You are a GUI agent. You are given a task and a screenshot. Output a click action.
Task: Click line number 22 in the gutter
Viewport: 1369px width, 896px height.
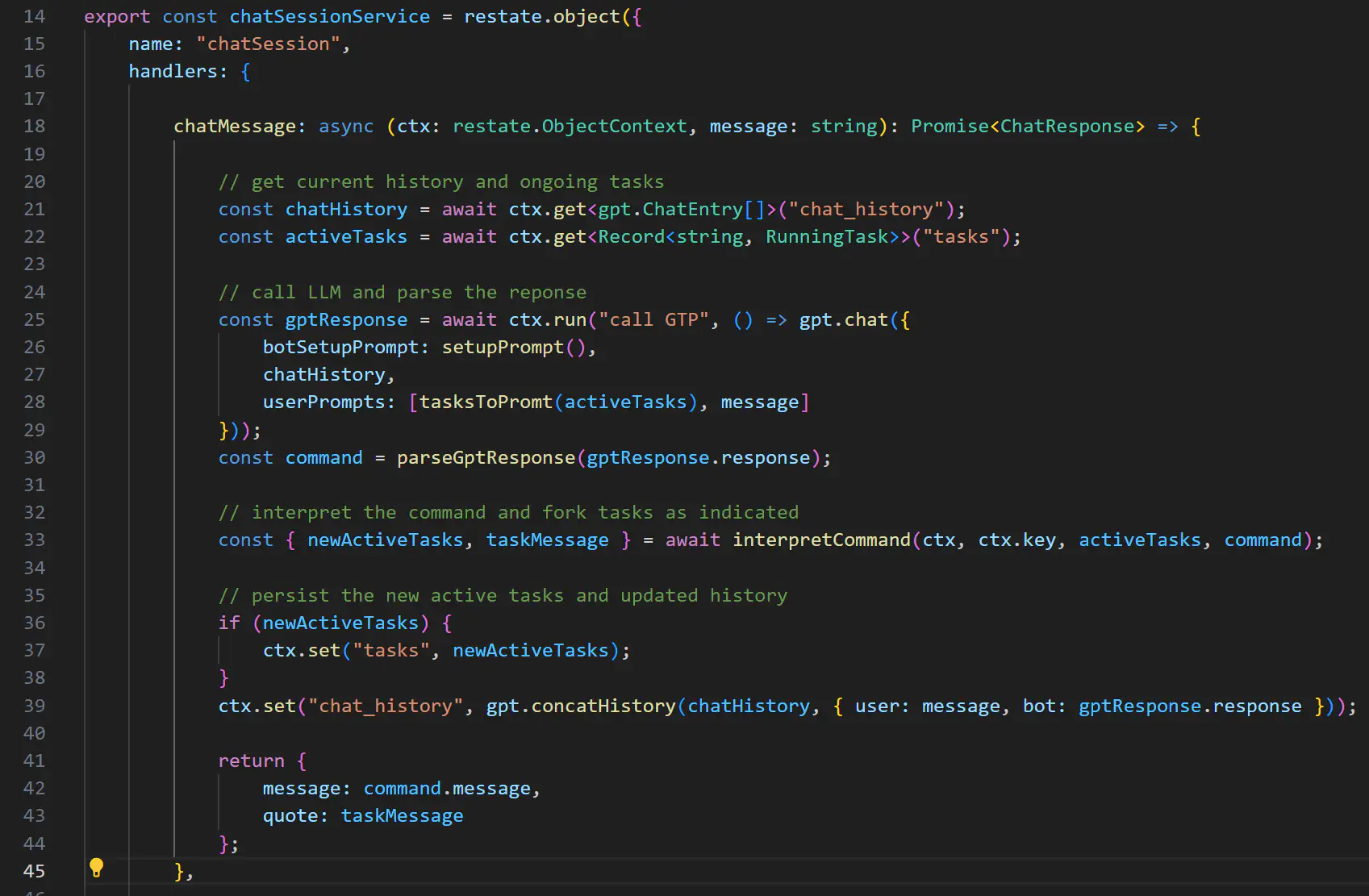pos(34,236)
